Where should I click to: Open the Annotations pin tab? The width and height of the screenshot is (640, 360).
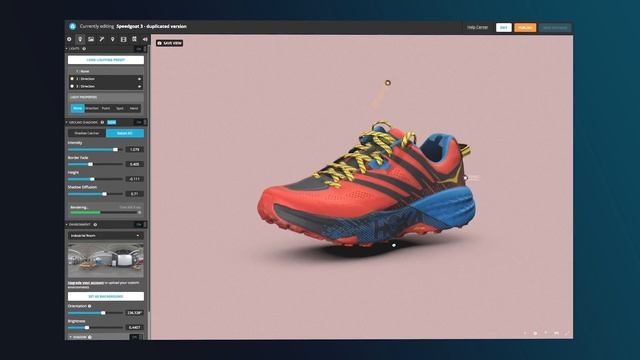pos(113,39)
